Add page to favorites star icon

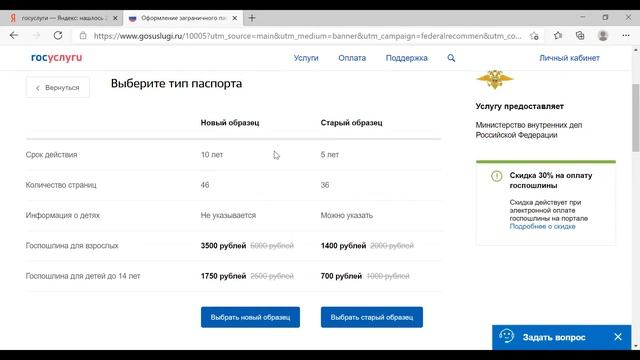click(x=534, y=36)
